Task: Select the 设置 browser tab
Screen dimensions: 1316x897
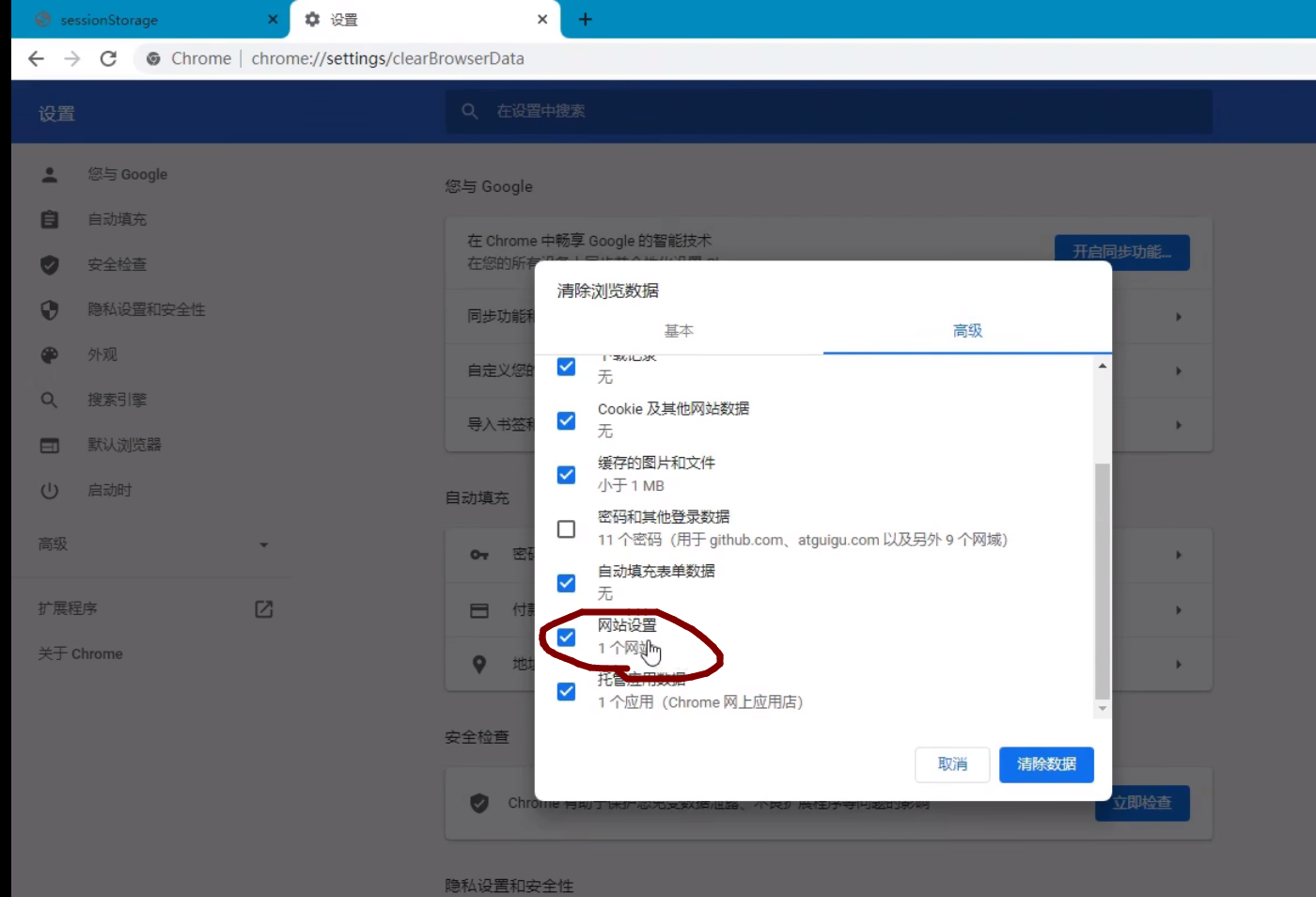Action: (x=426, y=20)
